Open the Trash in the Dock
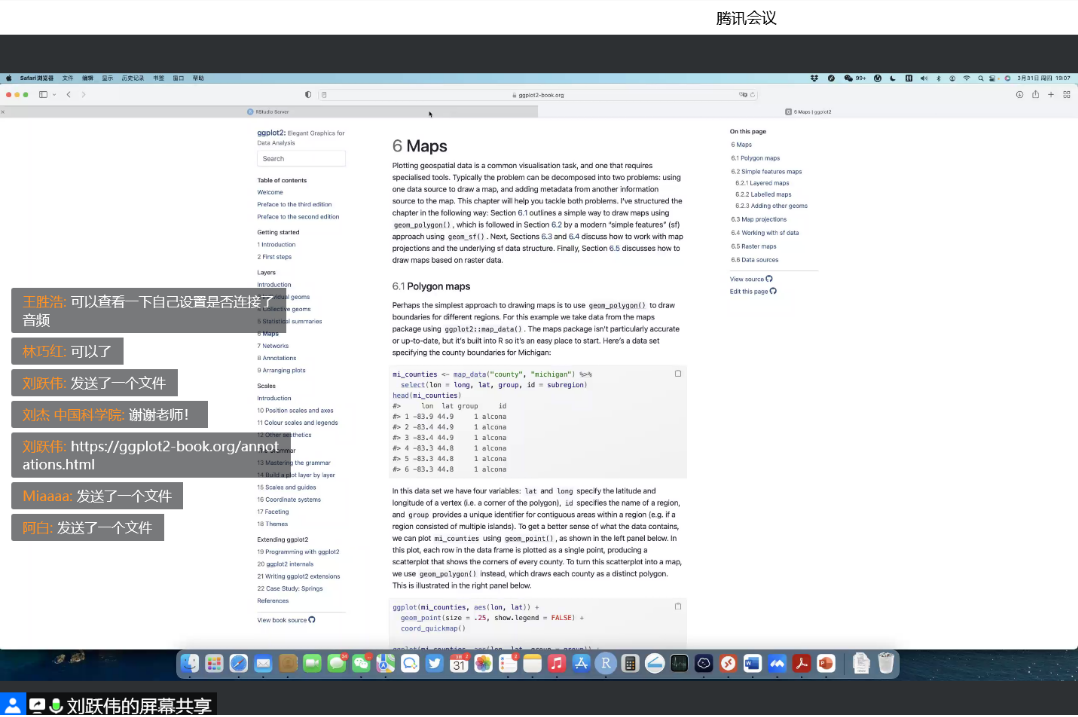The width and height of the screenshot is (1078, 717). tap(885, 663)
